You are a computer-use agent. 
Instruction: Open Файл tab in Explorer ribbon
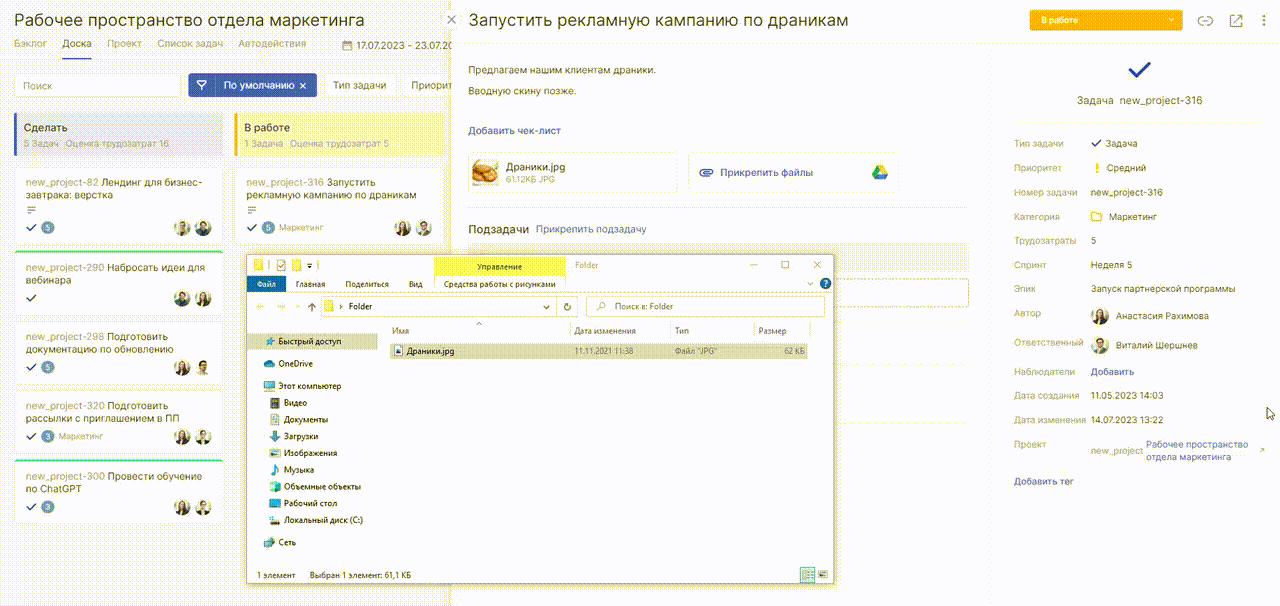point(266,284)
